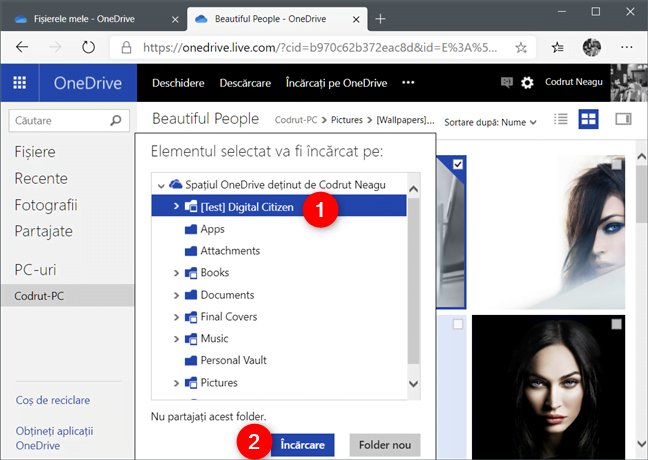This screenshot has width=648, height=460.
Task: Click the Codrut Neagu account picture
Action: pyautogui.click(x=629, y=83)
